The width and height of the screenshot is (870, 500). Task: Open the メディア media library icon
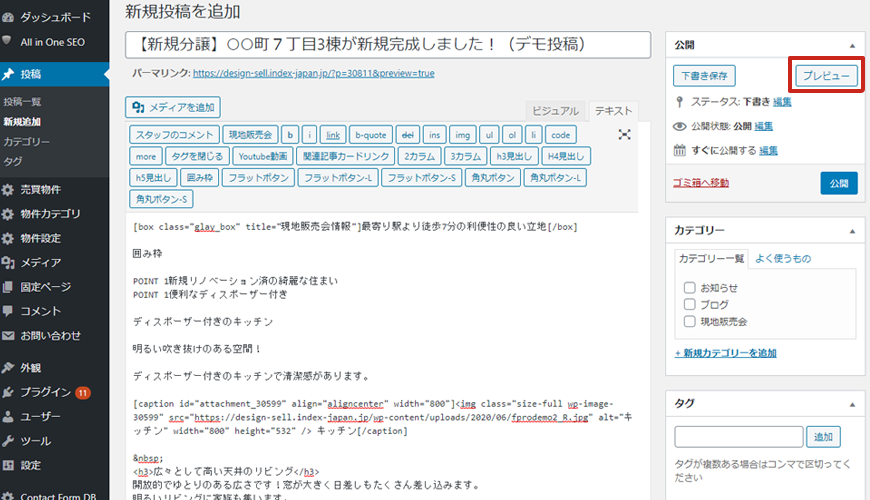[x=8, y=263]
